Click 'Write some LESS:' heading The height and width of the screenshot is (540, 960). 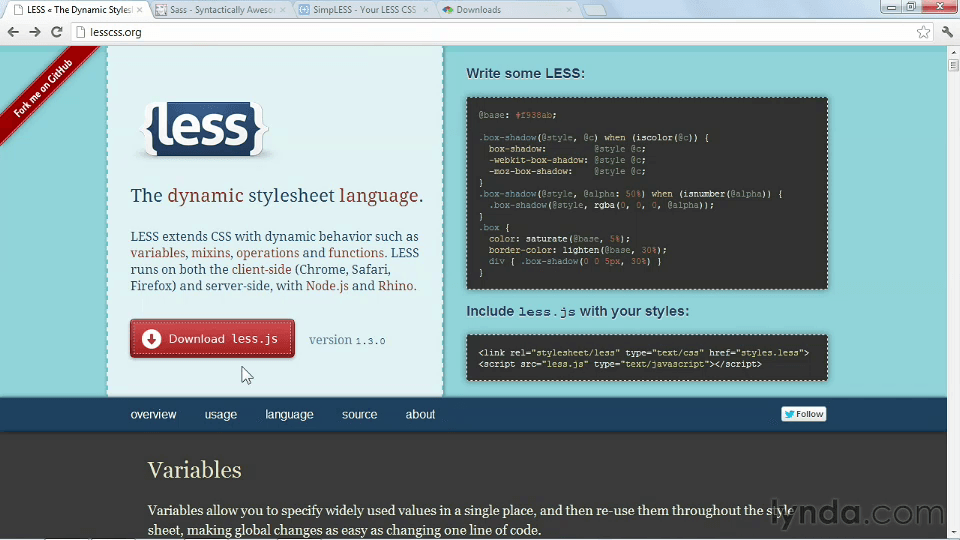(525, 73)
